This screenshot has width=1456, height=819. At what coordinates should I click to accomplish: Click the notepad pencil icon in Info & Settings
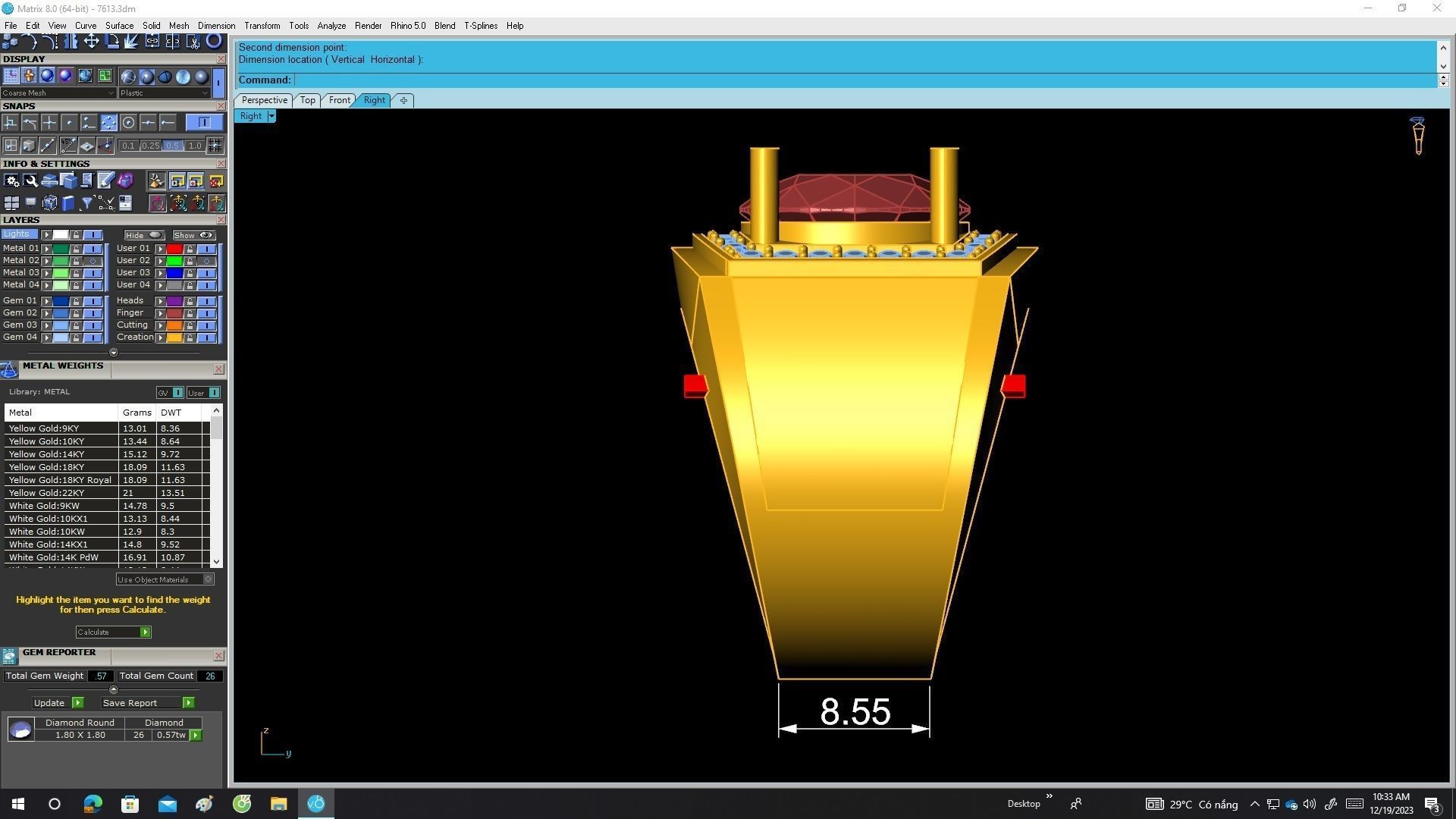point(105,180)
